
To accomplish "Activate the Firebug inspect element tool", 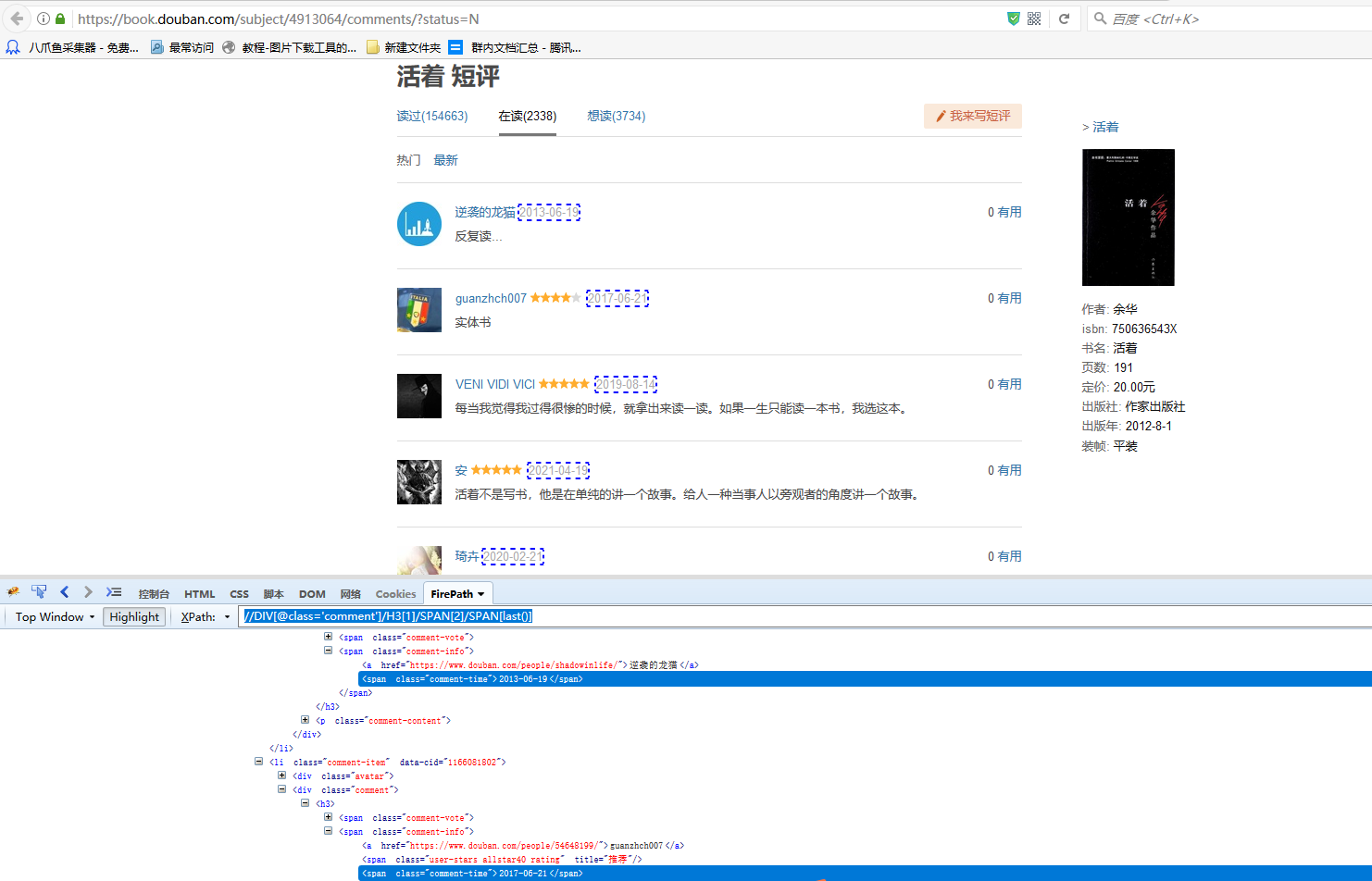I will (39, 592).
